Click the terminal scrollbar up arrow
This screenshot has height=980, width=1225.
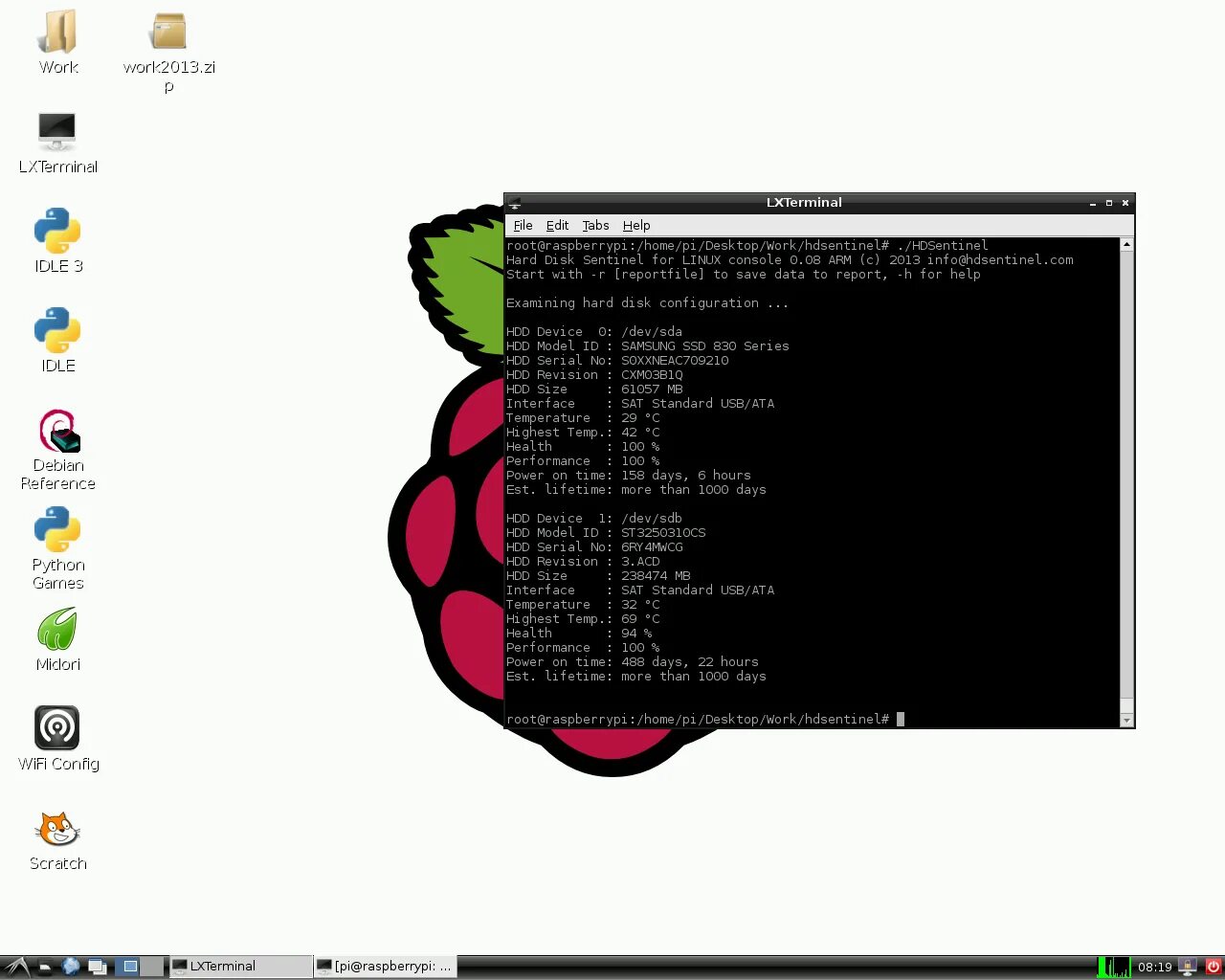[x=1126, y=244]
